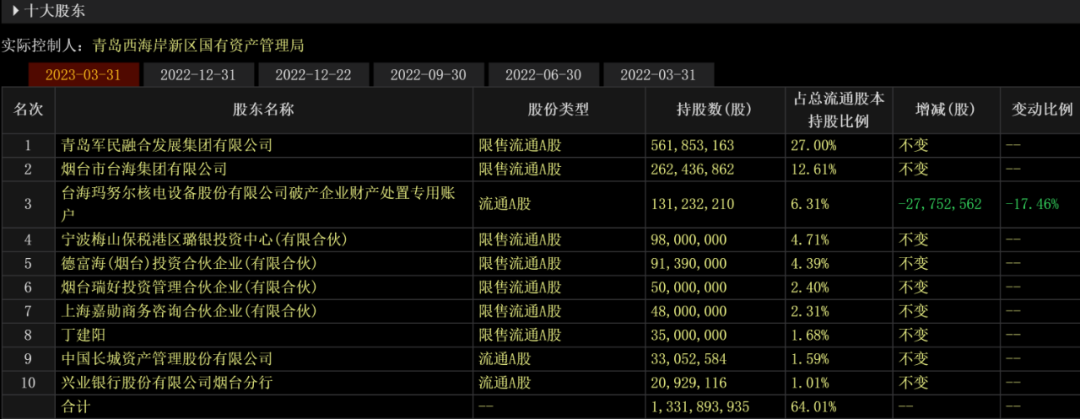The height and width of the screenshot is (419, 1080).
Task: Open shareholder 烟台市台海集团有限公司
Action: (x=144, y=169)
